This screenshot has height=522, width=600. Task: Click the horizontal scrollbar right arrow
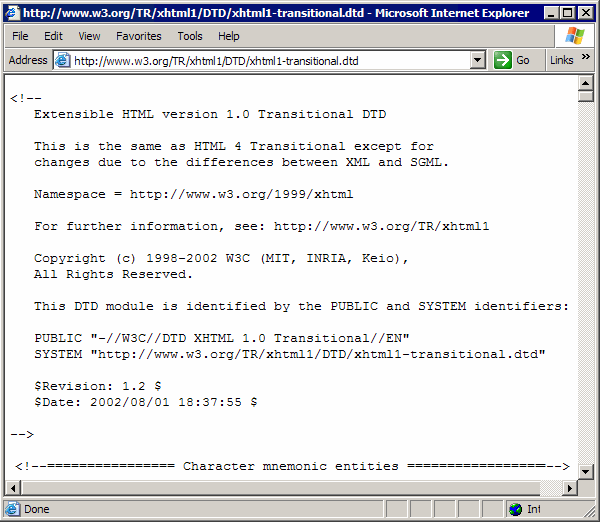pos(570,488)
